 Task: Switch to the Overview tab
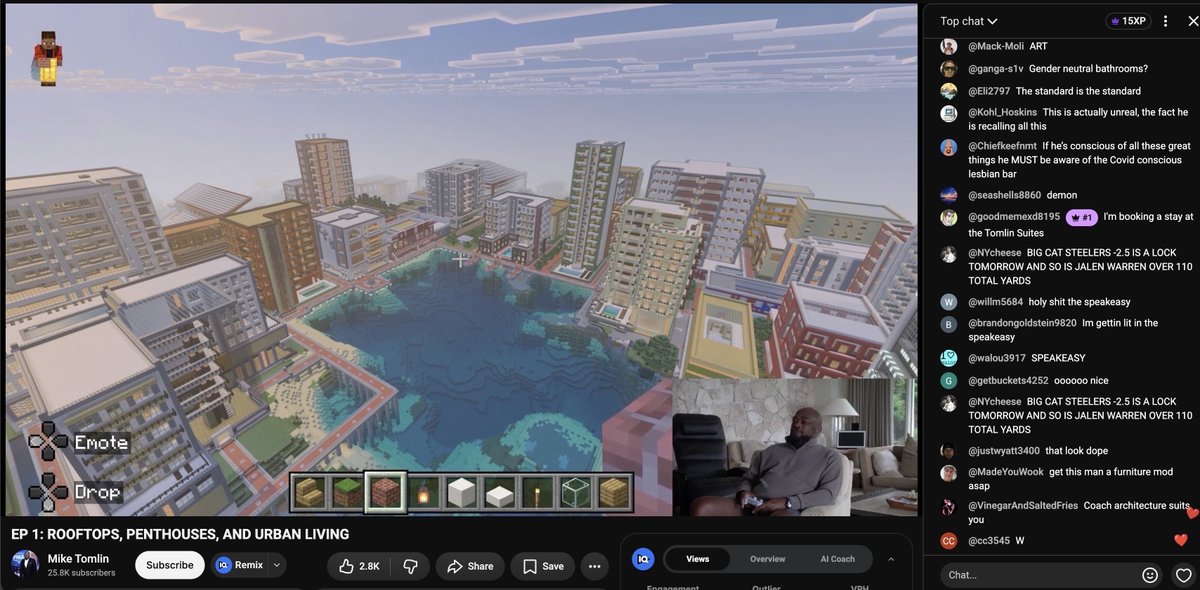768,559
